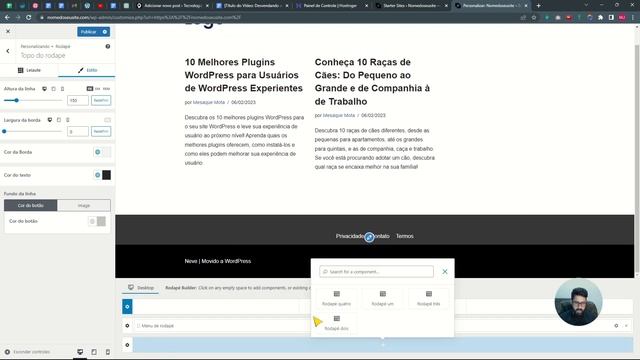Open the builder gear at right end of row
Screen dimensions: 640x360
click(x=616, y=326)
